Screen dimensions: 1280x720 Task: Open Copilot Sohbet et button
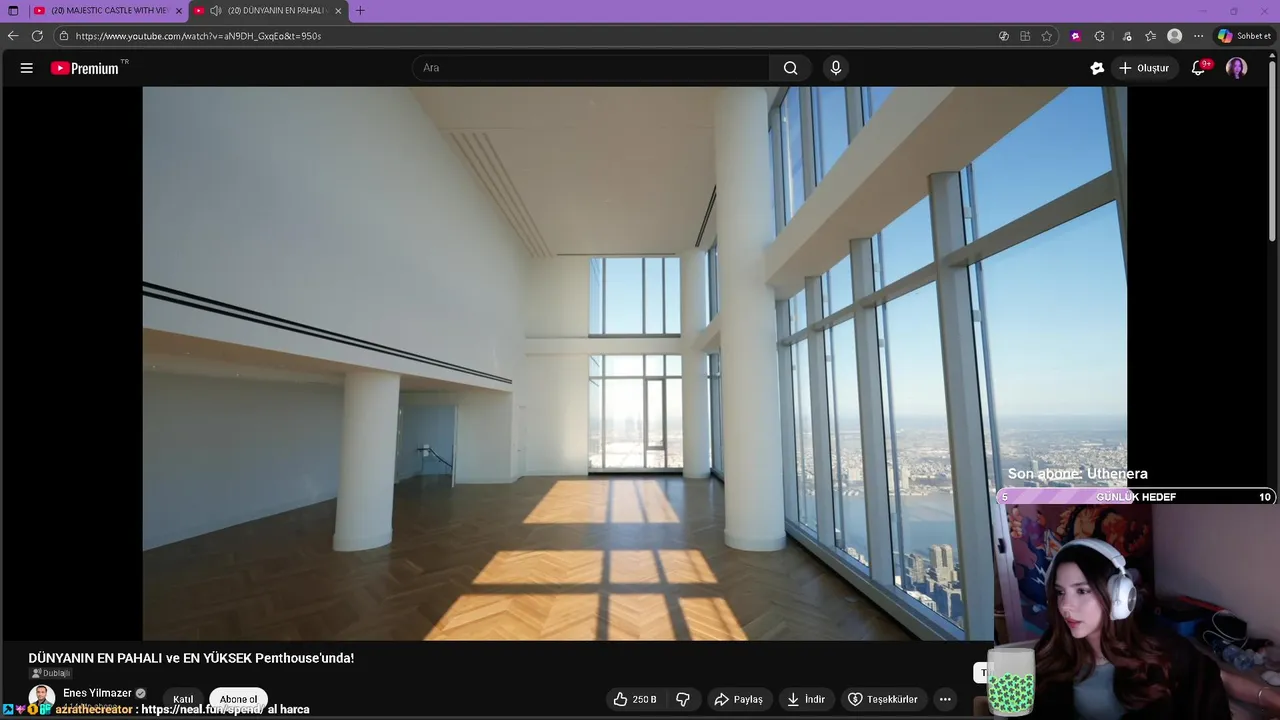point(1244,36)
